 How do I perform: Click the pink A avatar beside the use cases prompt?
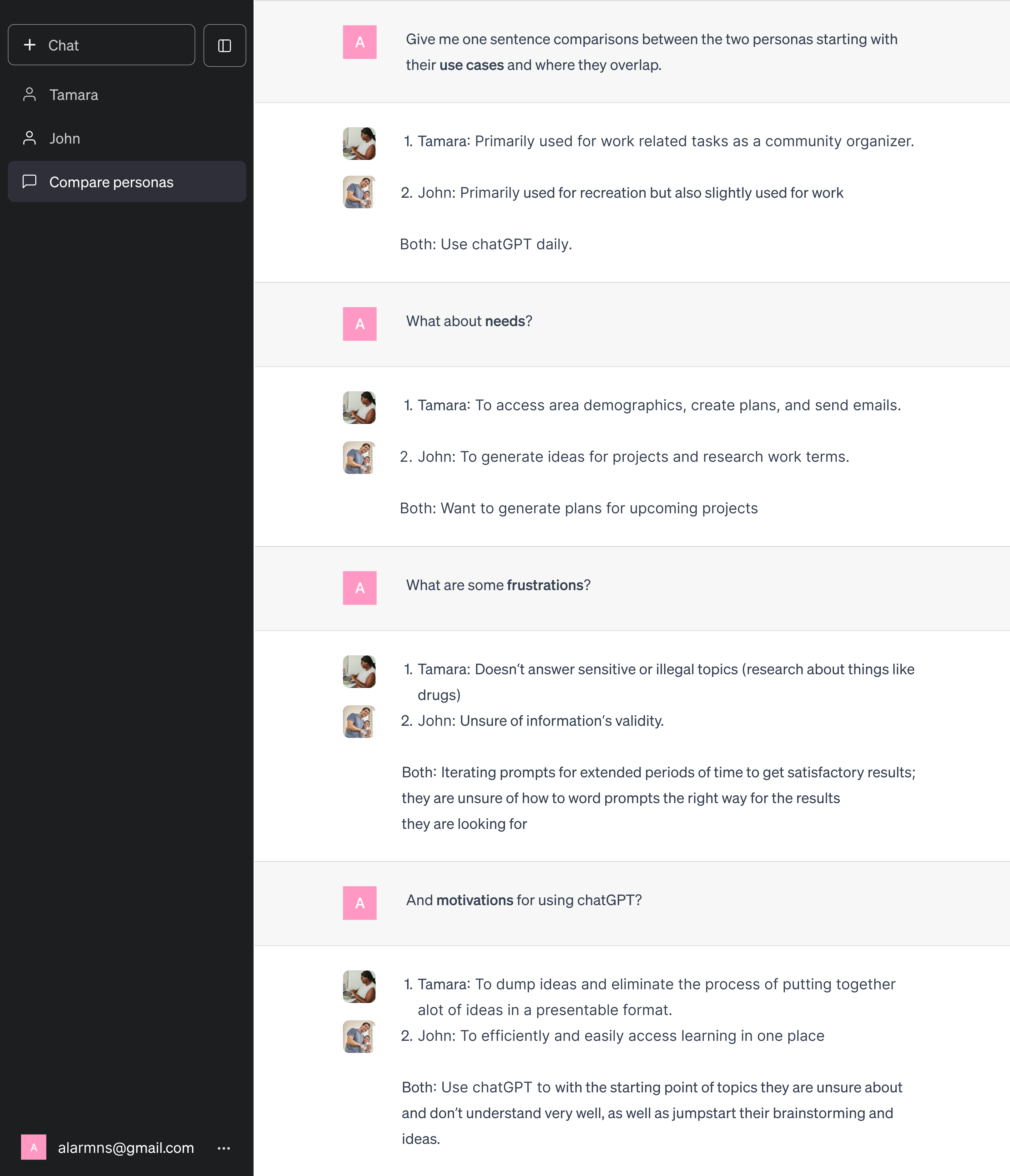359,42
